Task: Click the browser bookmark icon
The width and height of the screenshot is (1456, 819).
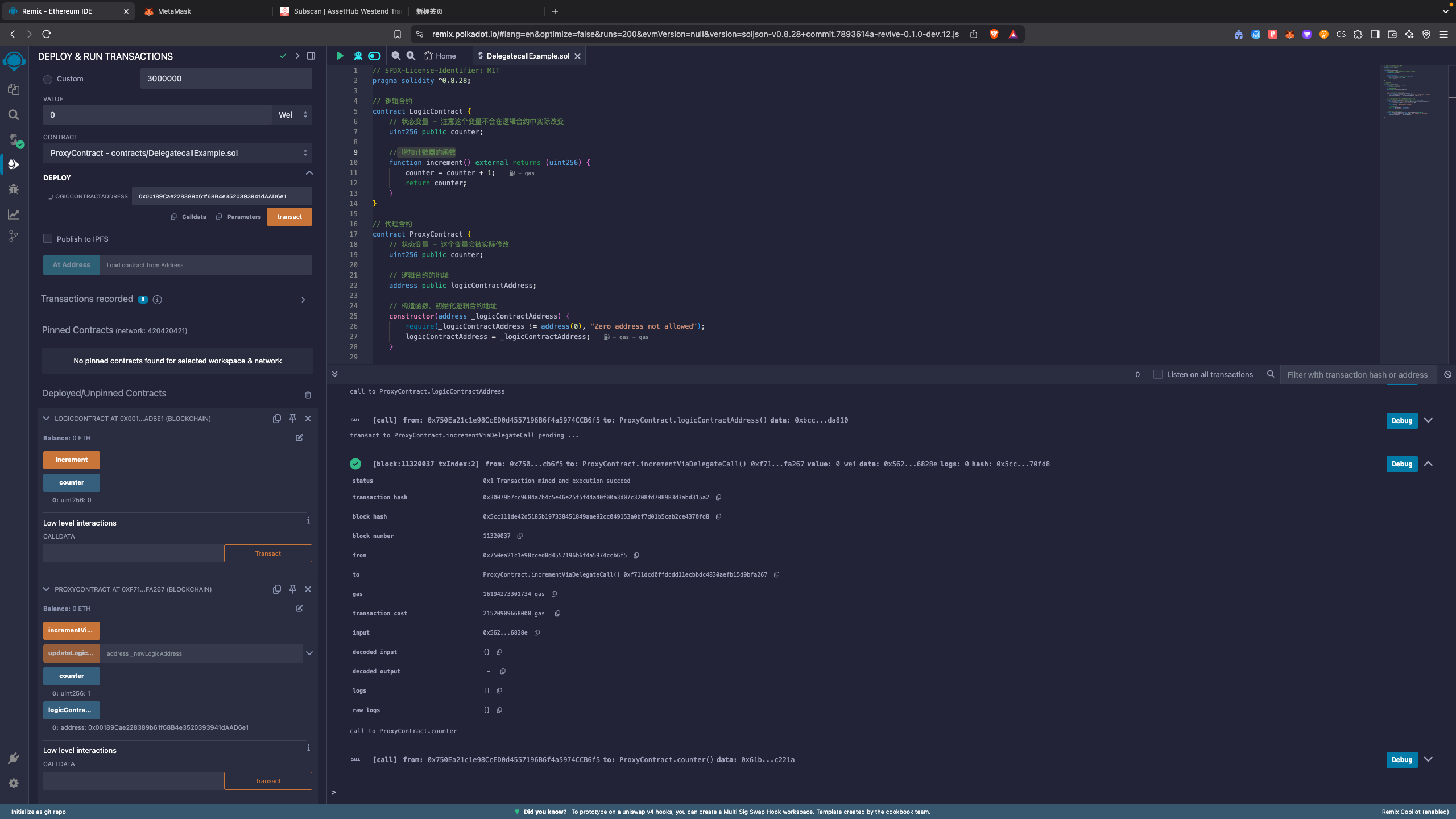Action: [398, 34]
